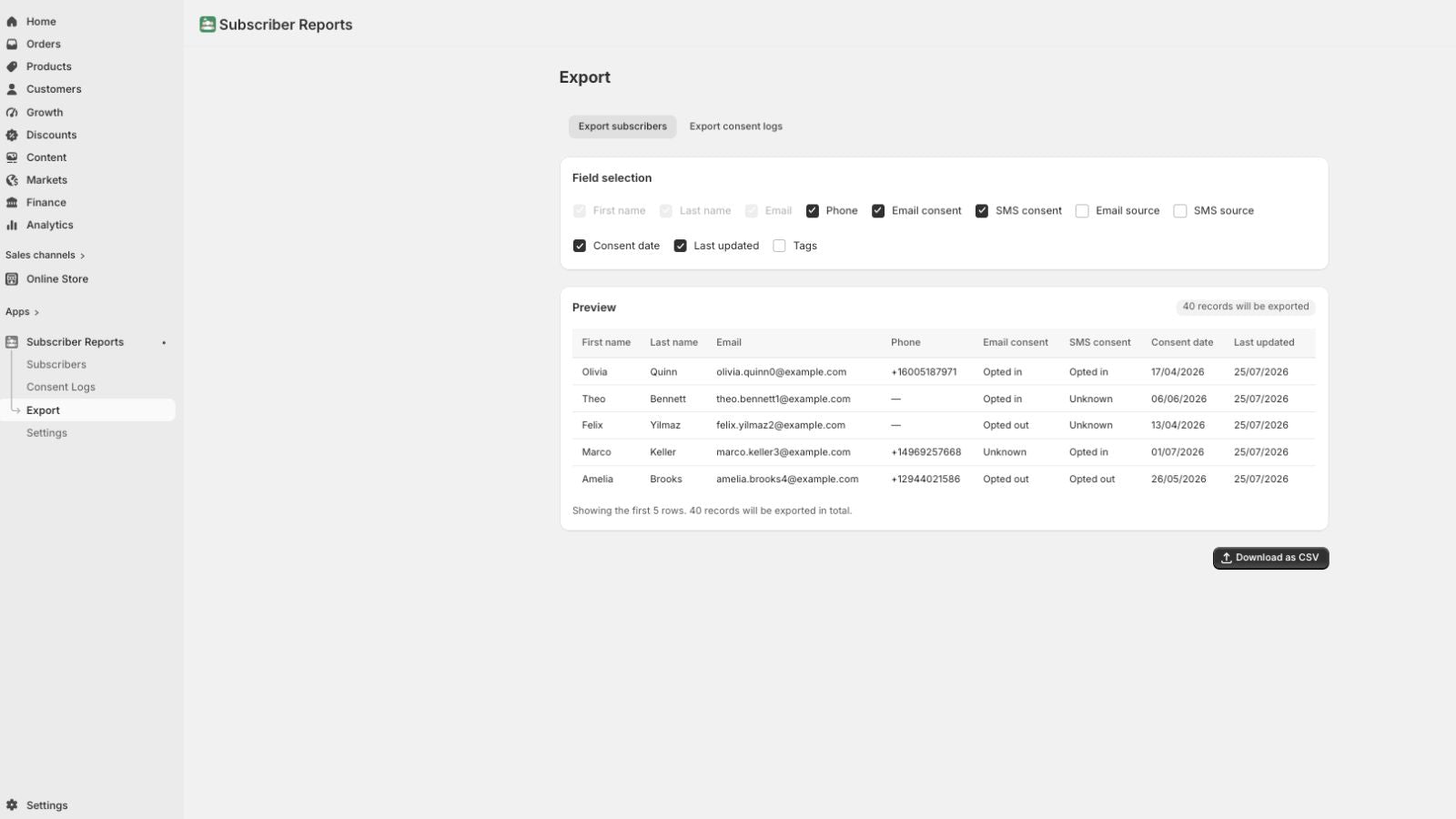Click the Settings gear icon at bottom
The width and height of the screenshot is (1456, 819).
pyautogui.click(x=12, y=805)
